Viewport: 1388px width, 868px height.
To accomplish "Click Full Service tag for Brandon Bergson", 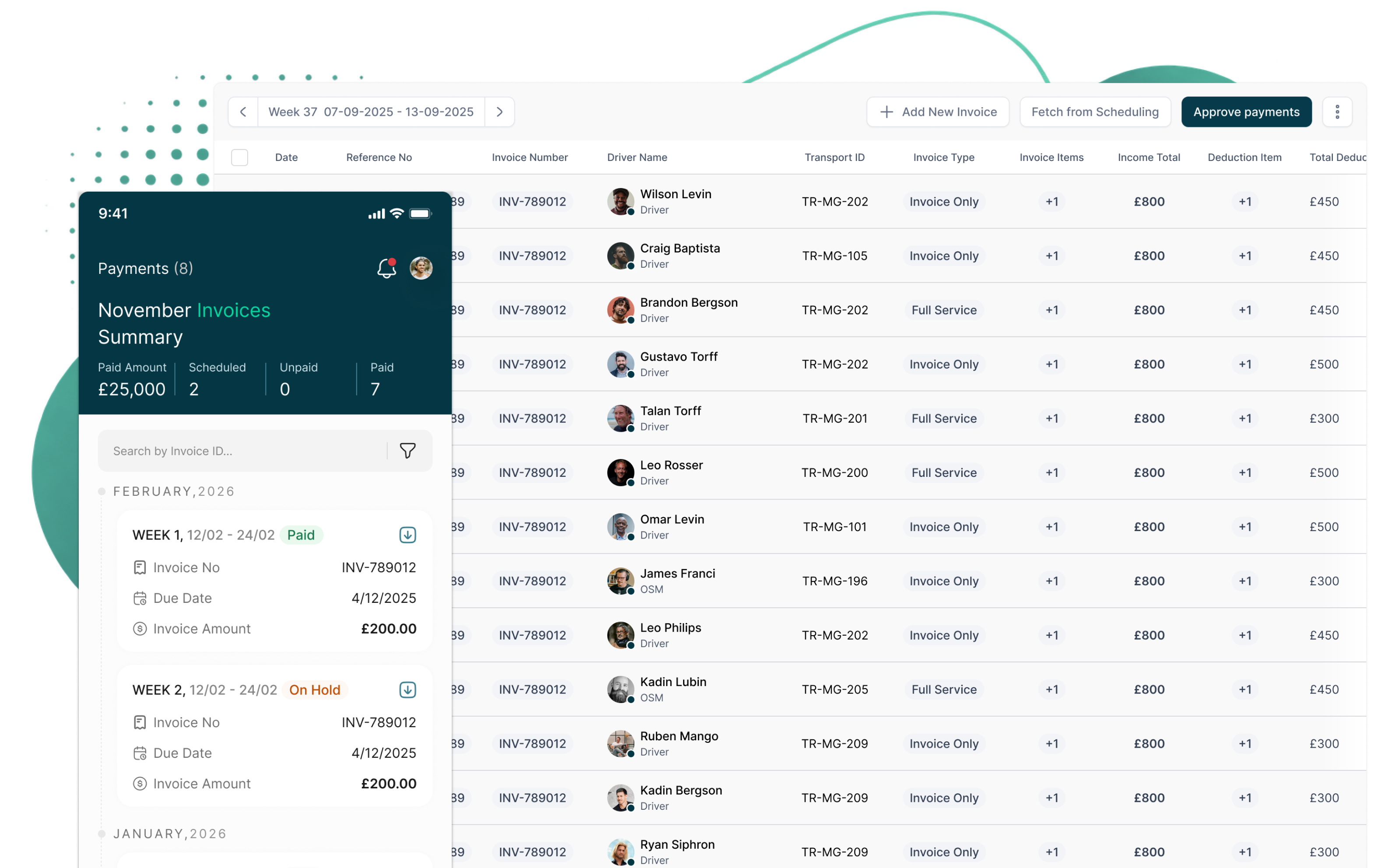I will [944, 310].
